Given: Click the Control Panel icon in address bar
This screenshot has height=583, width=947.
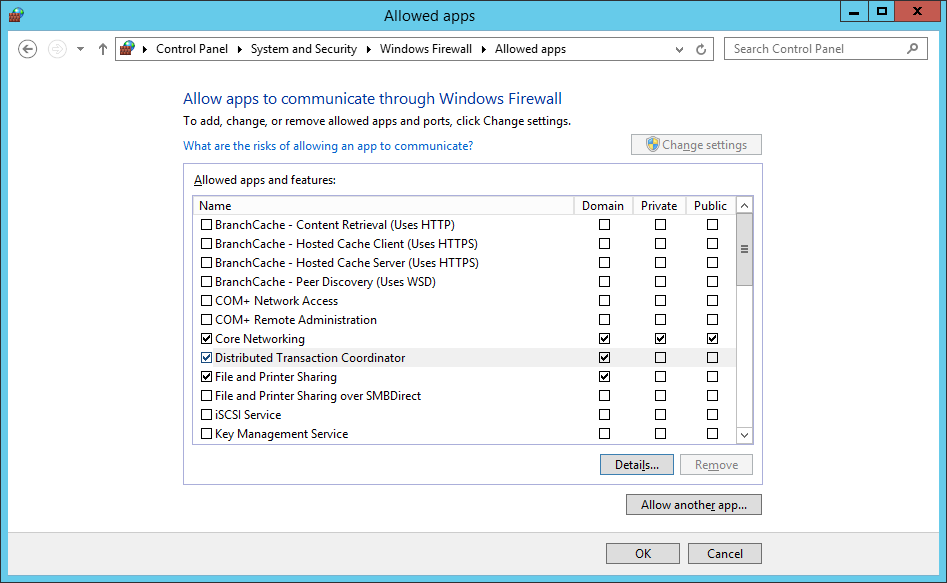Looking at the screenshot, I should pos(127,49).
